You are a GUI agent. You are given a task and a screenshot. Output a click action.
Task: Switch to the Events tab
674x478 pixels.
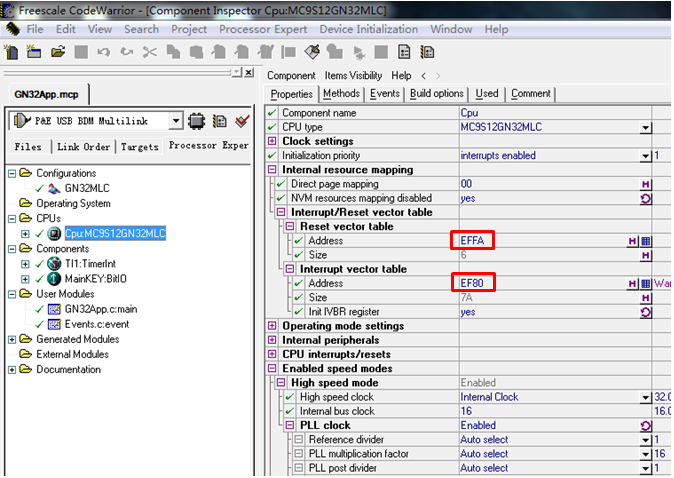pos(385,94)
